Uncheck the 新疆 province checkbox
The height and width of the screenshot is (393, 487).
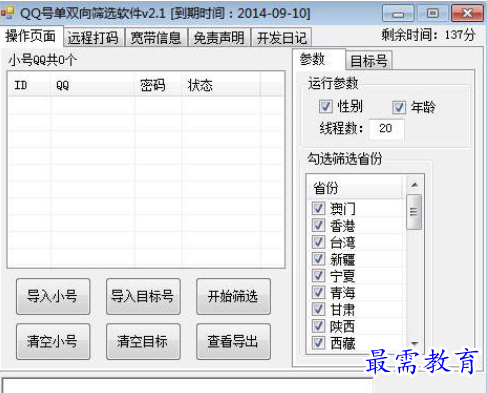[x=318, y=258]
